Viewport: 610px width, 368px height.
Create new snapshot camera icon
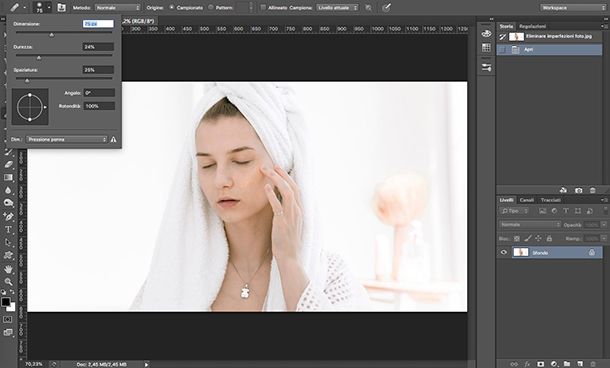[578, 190]
